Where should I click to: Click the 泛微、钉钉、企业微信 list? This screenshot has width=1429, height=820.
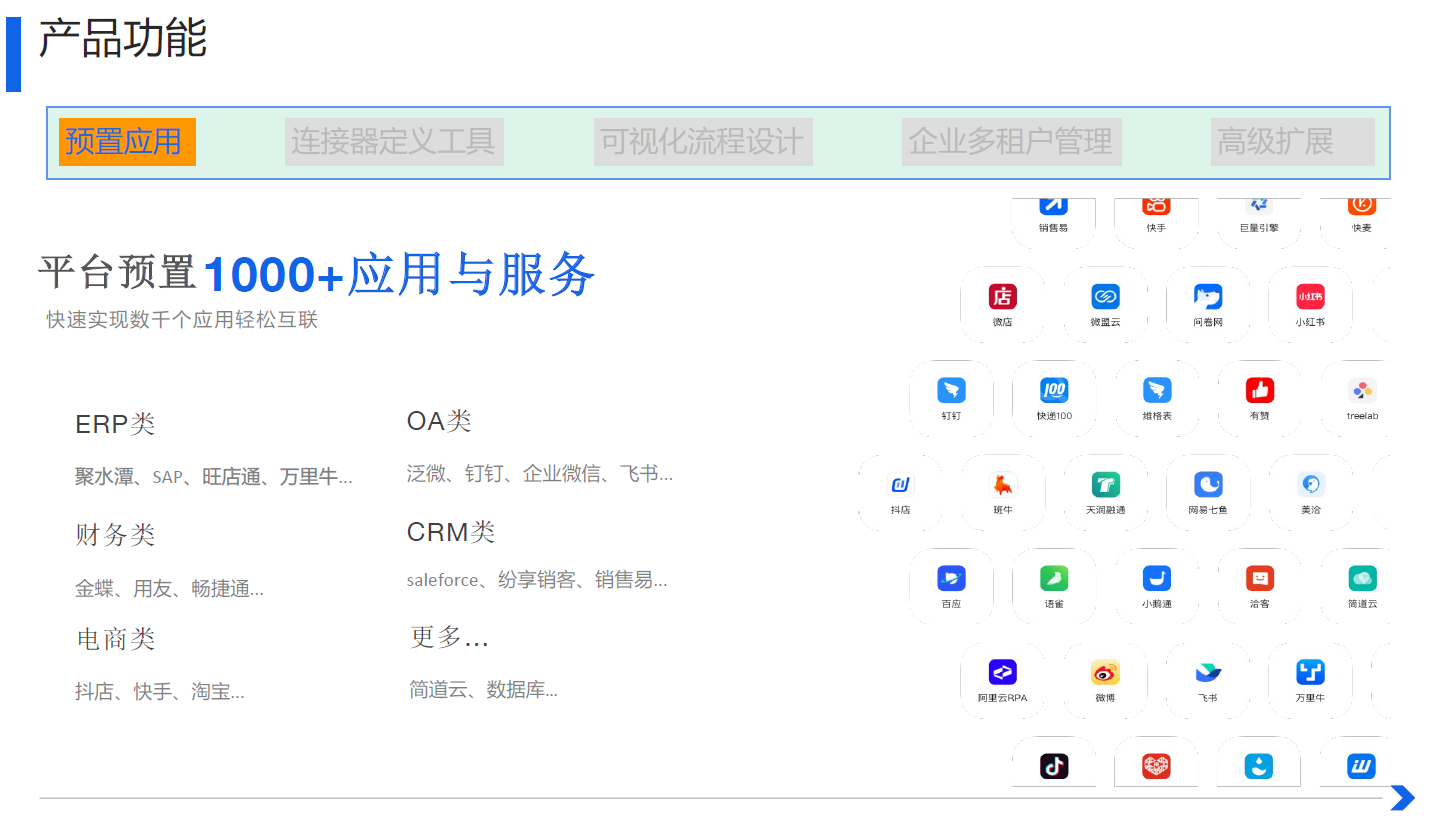[x=540, y=473]
